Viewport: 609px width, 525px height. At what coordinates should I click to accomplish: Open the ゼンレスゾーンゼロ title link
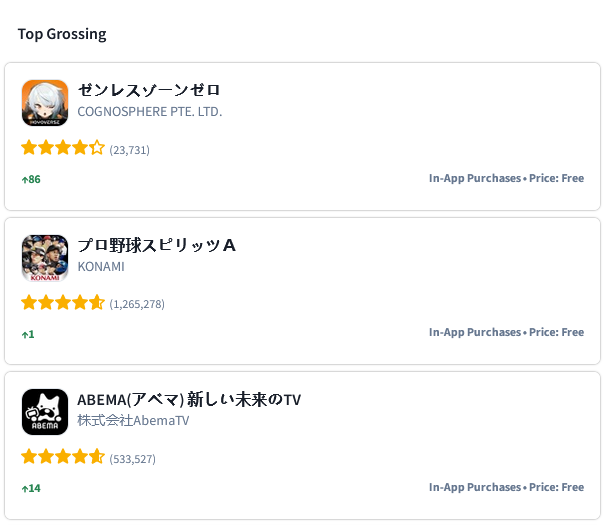(149, 91)
